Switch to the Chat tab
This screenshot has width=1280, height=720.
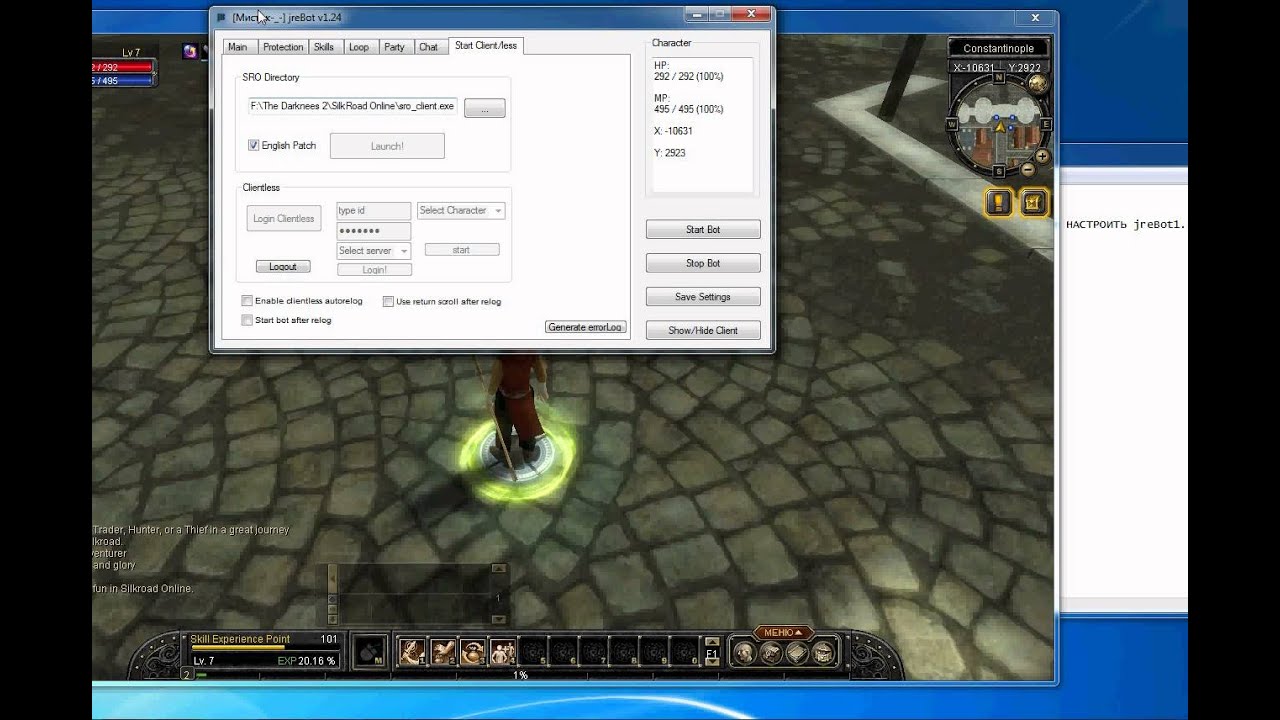click(428, 47)
